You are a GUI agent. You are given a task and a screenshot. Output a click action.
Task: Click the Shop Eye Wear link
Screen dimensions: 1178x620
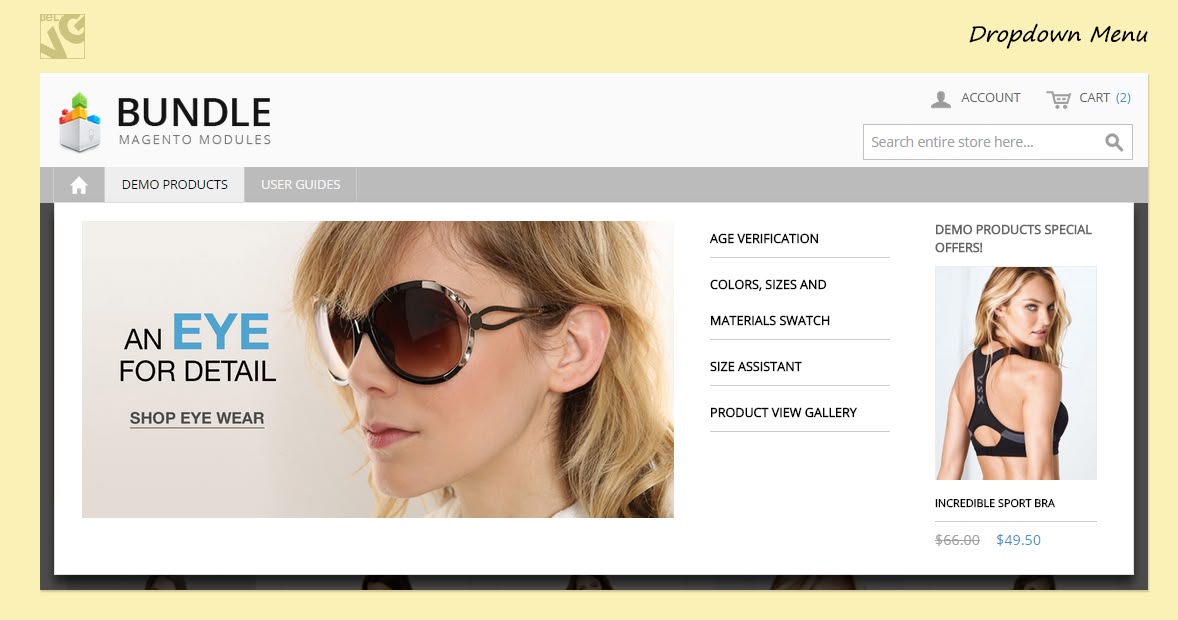197,418
